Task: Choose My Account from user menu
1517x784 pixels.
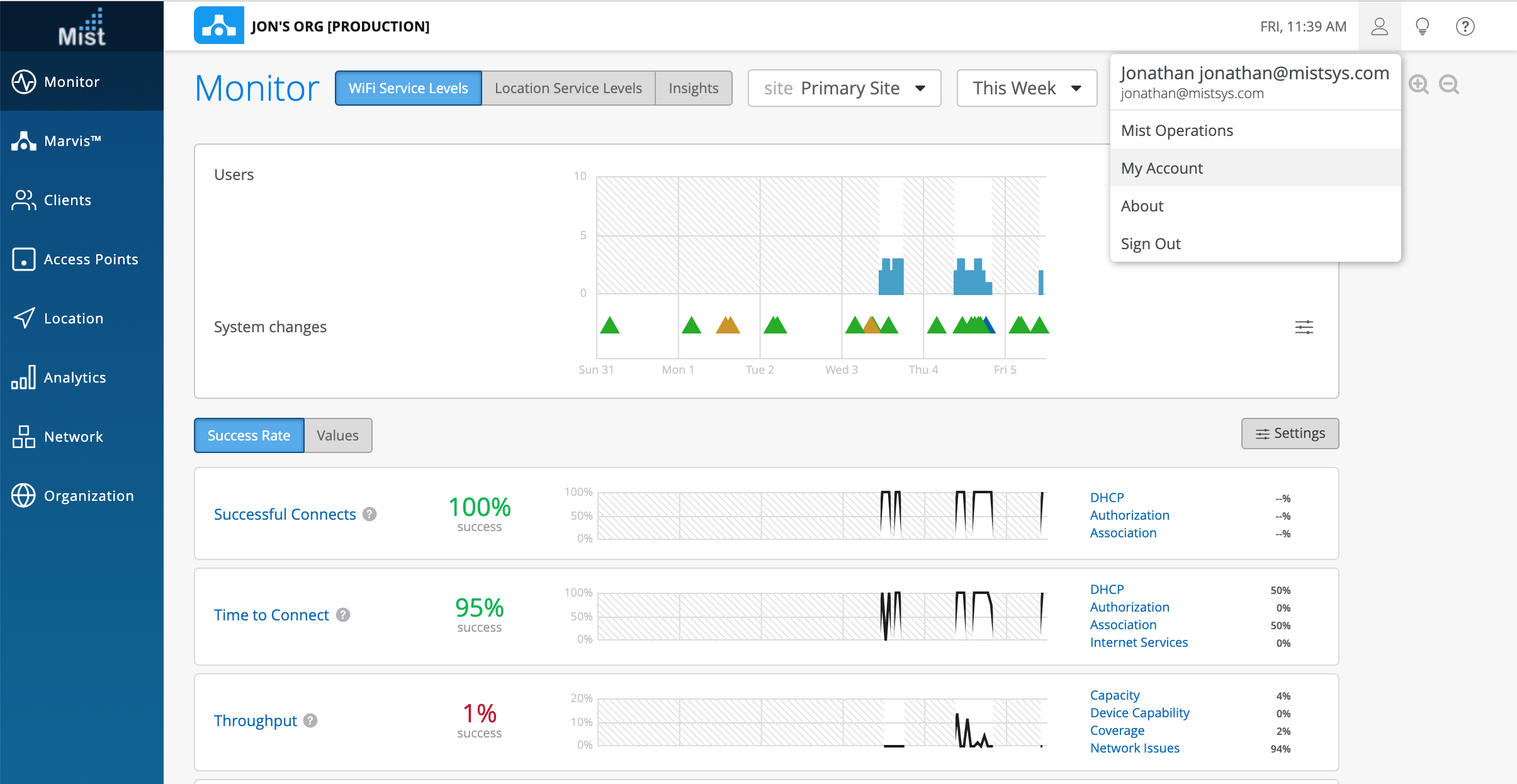Action: coord(1161,168)
